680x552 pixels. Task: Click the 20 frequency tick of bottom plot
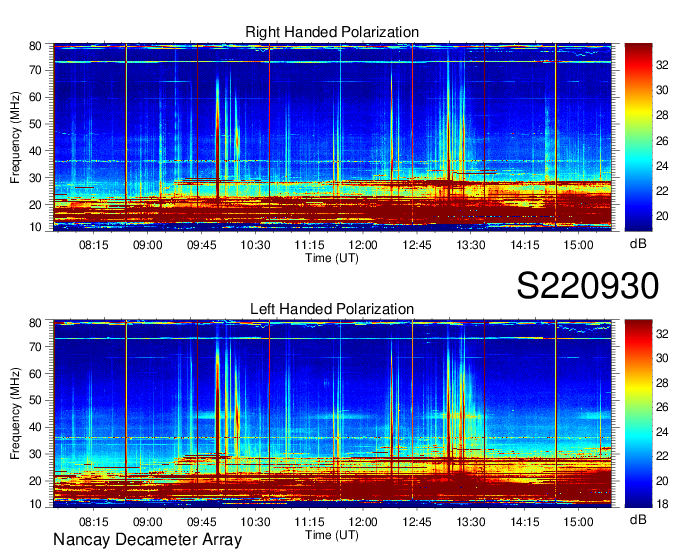(35, 481)
